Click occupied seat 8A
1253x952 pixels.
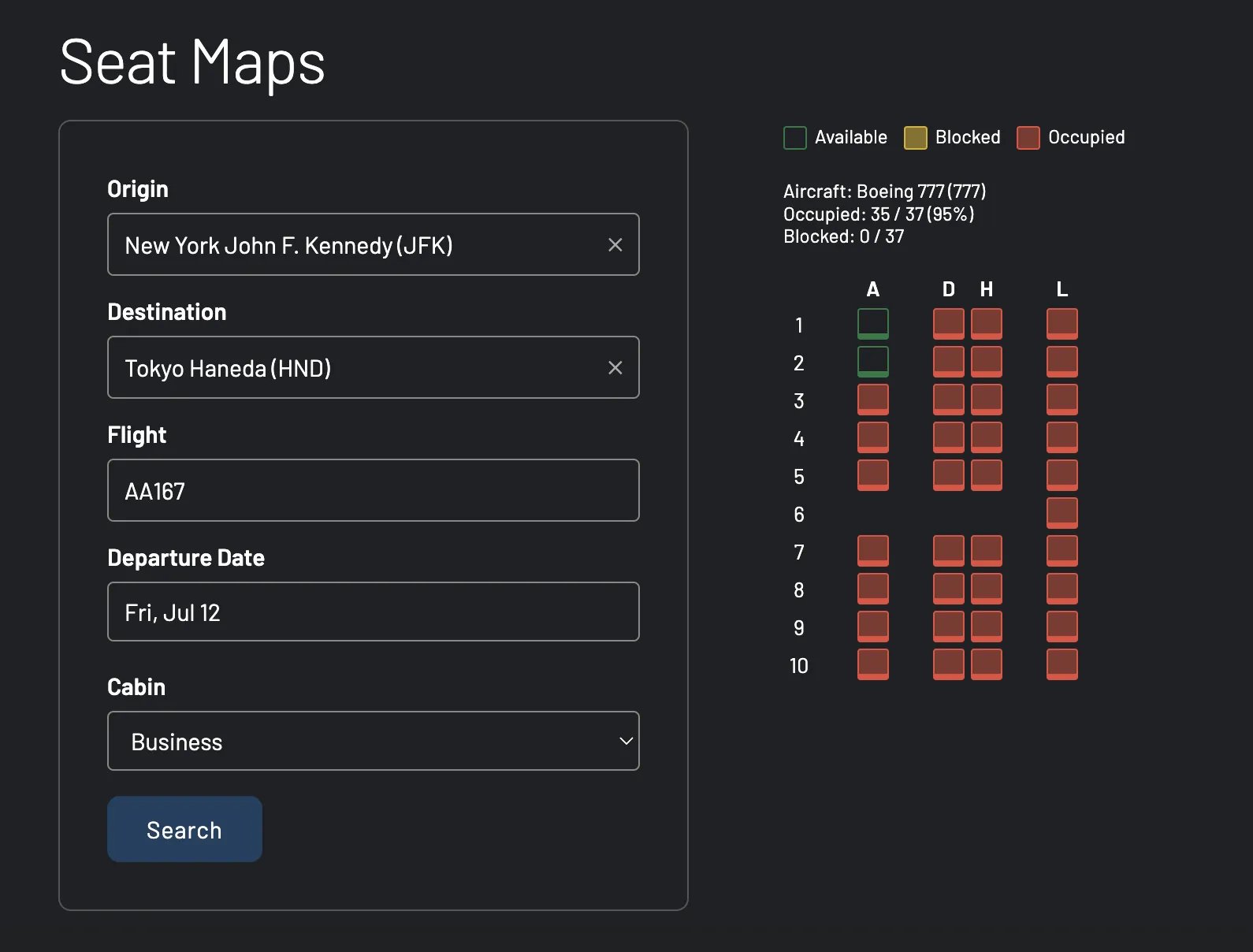coord(873,589)
